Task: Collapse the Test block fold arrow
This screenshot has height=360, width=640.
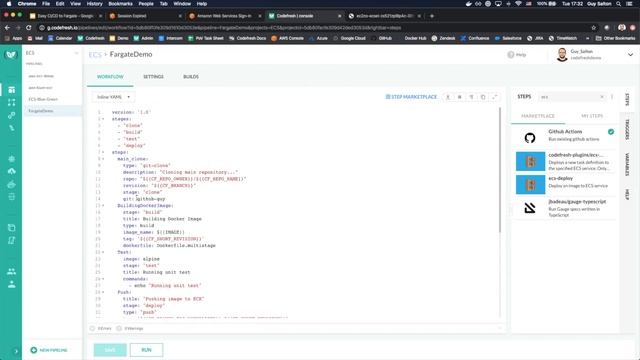Action: click(103, 252)
